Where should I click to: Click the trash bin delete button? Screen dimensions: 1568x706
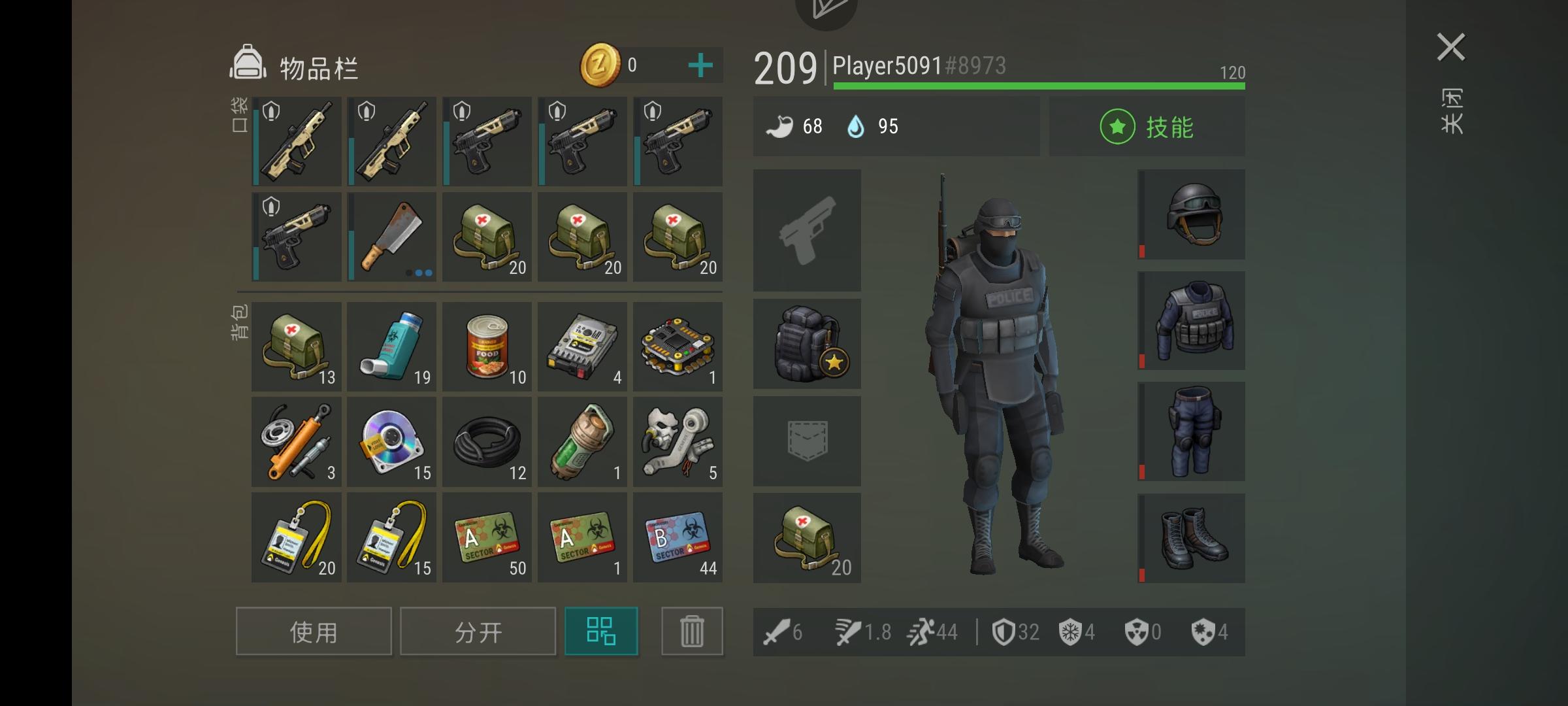tap(693, 631)
